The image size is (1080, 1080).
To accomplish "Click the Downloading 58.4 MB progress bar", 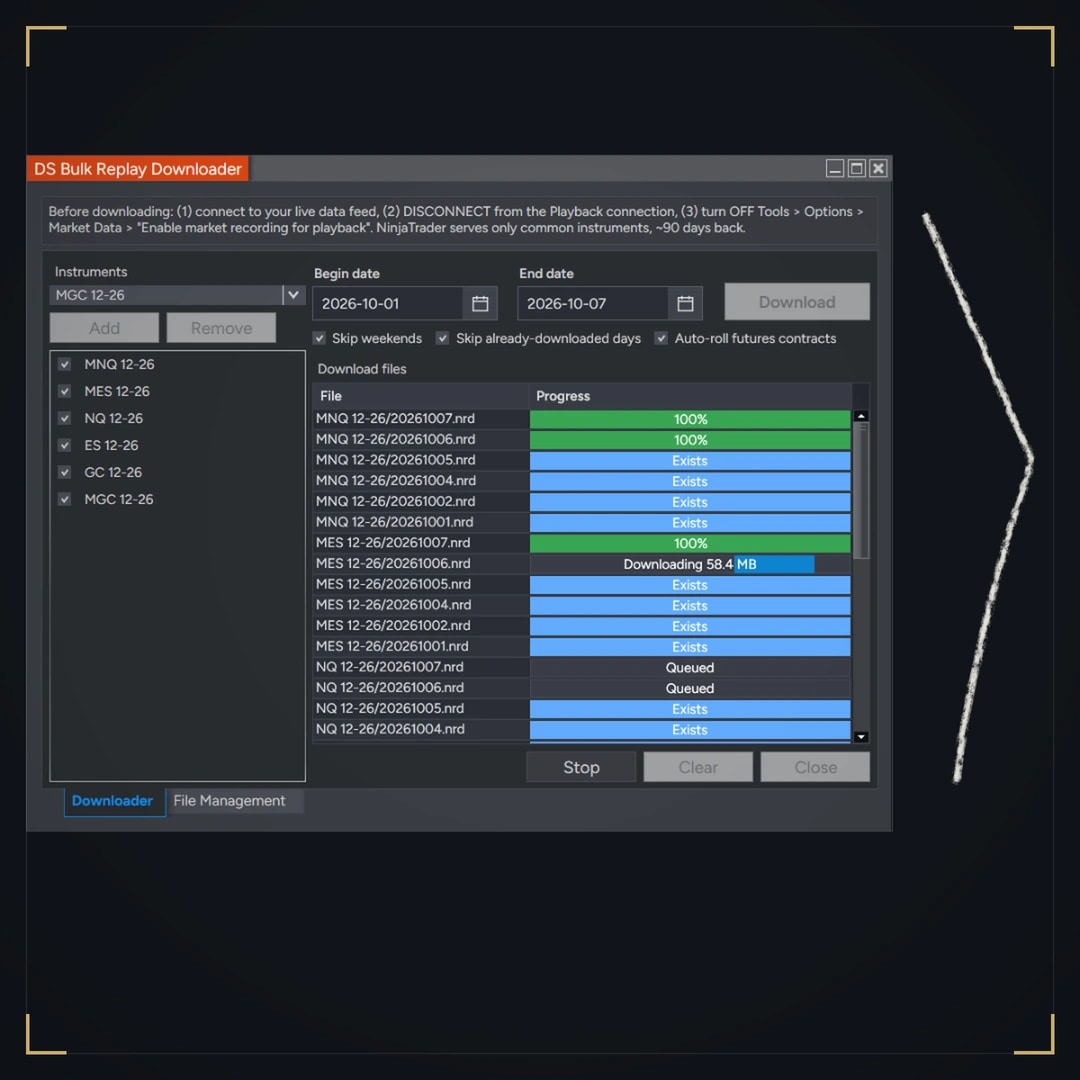I will coord(689,564).
